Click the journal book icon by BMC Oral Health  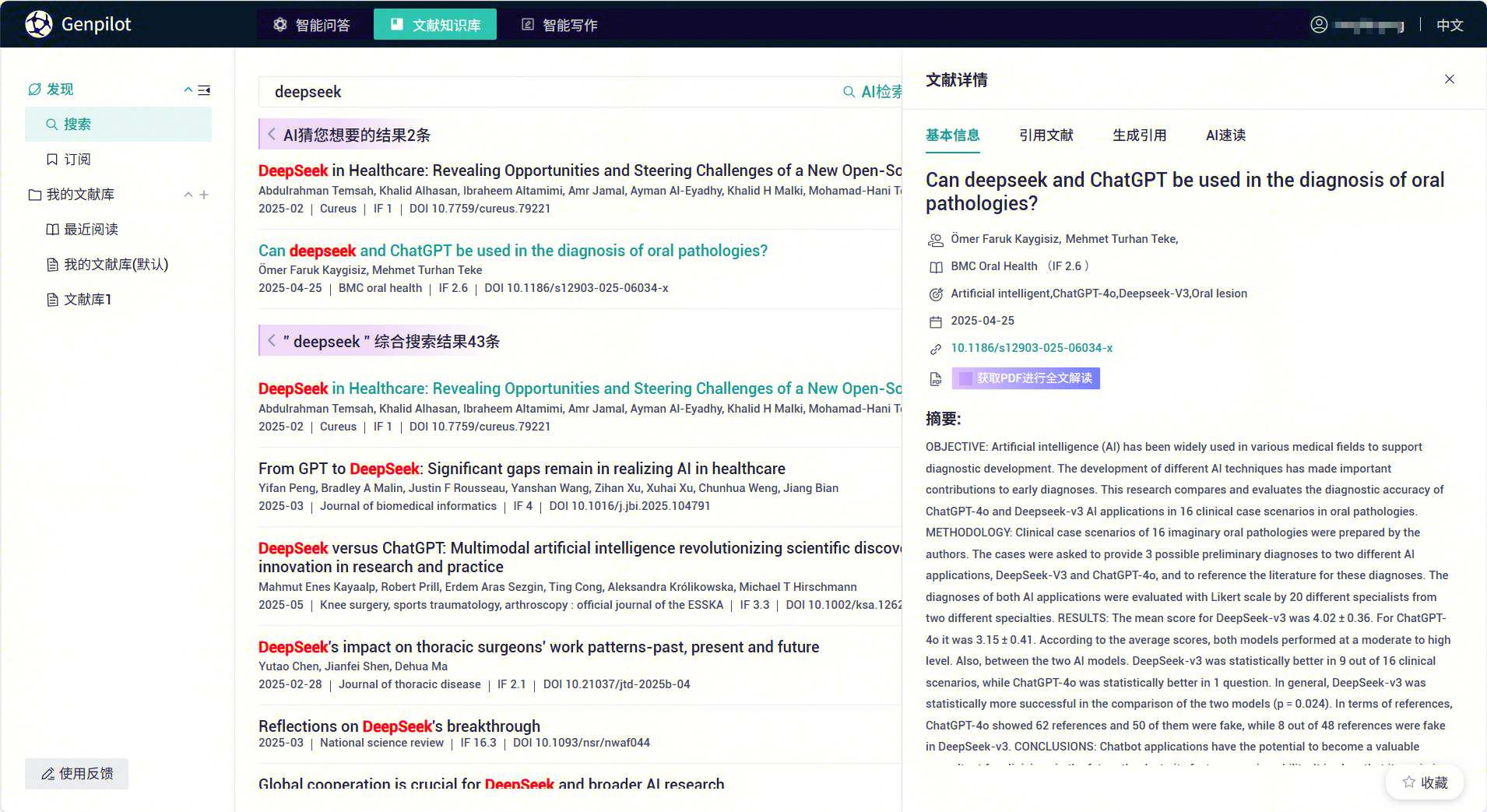(936, 267)
